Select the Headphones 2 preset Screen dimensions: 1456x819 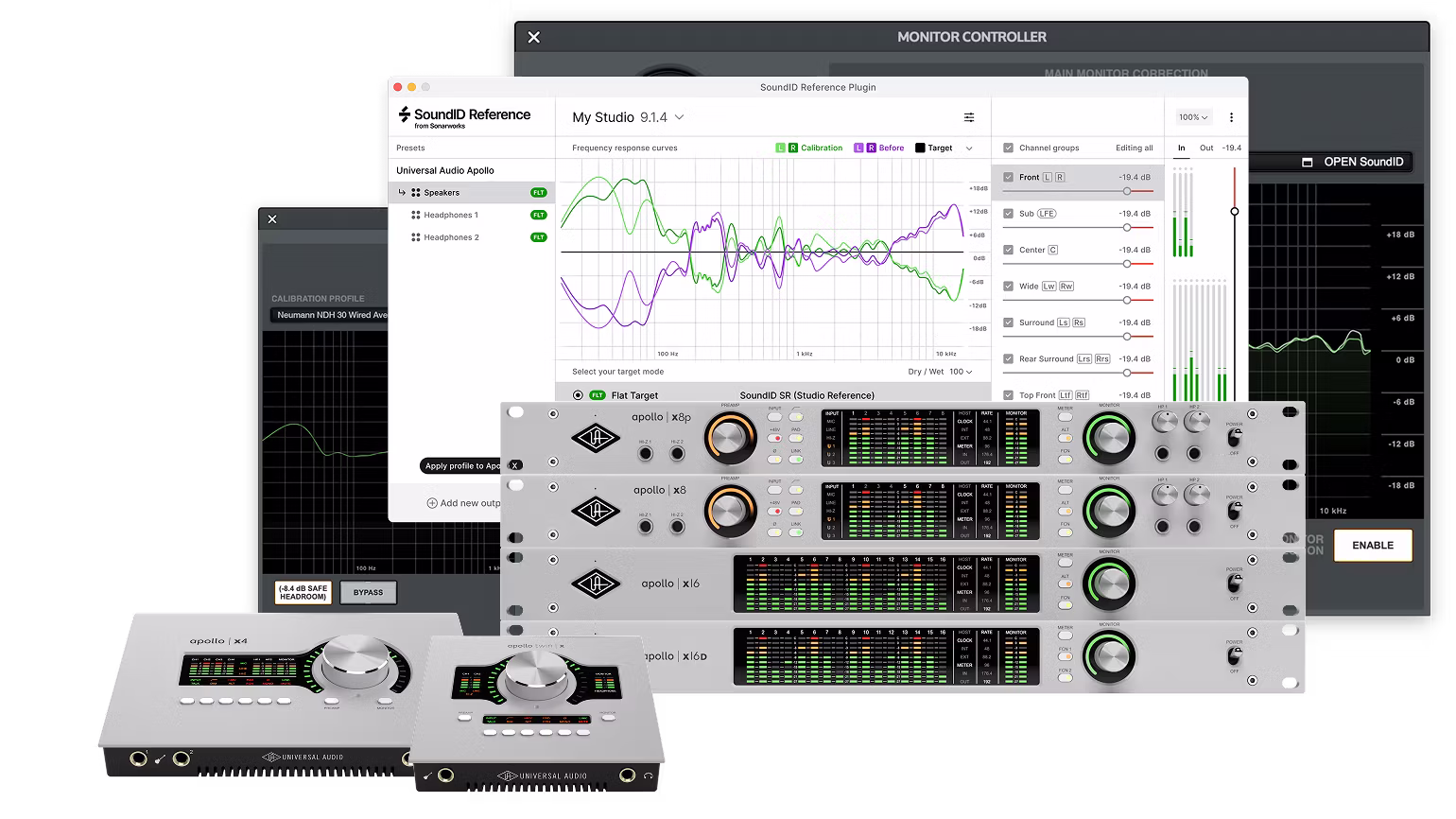472,237
